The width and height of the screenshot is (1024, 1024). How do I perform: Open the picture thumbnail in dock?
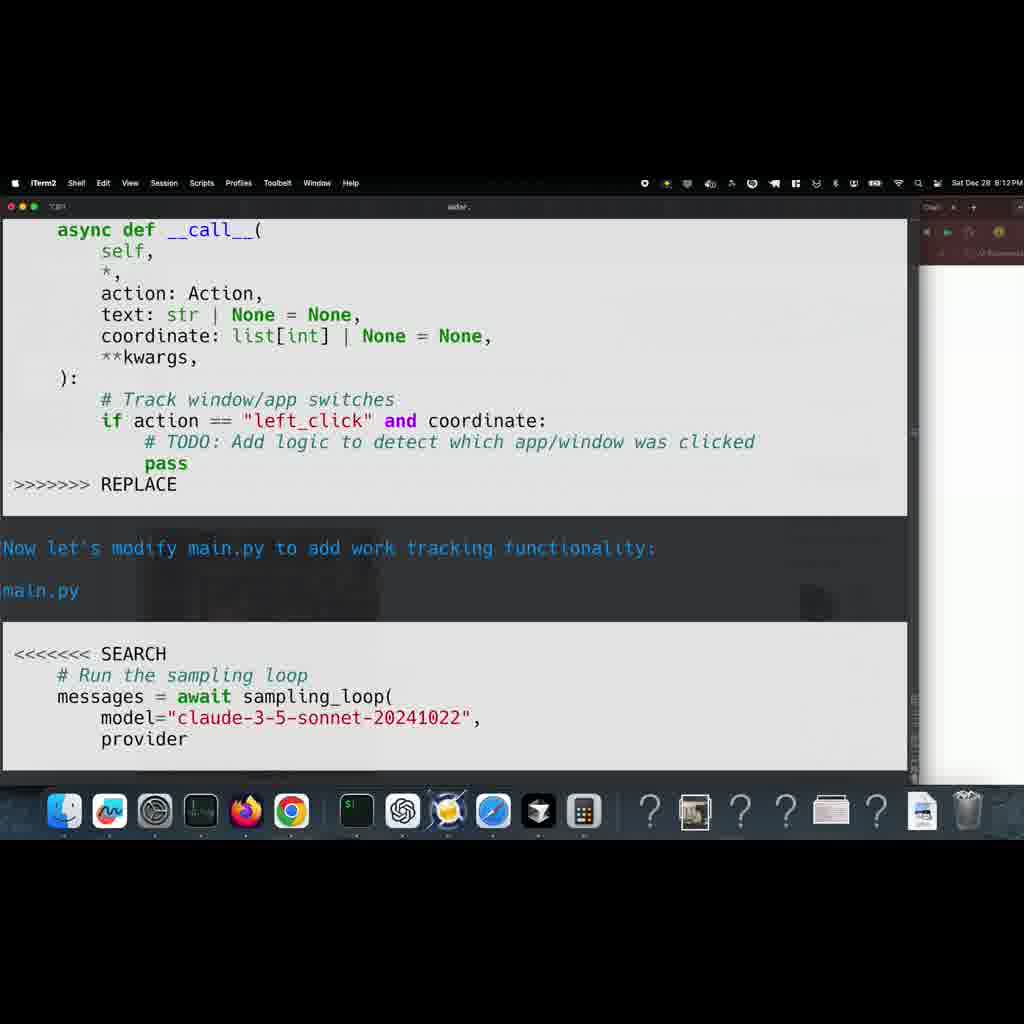pos(695,812)
